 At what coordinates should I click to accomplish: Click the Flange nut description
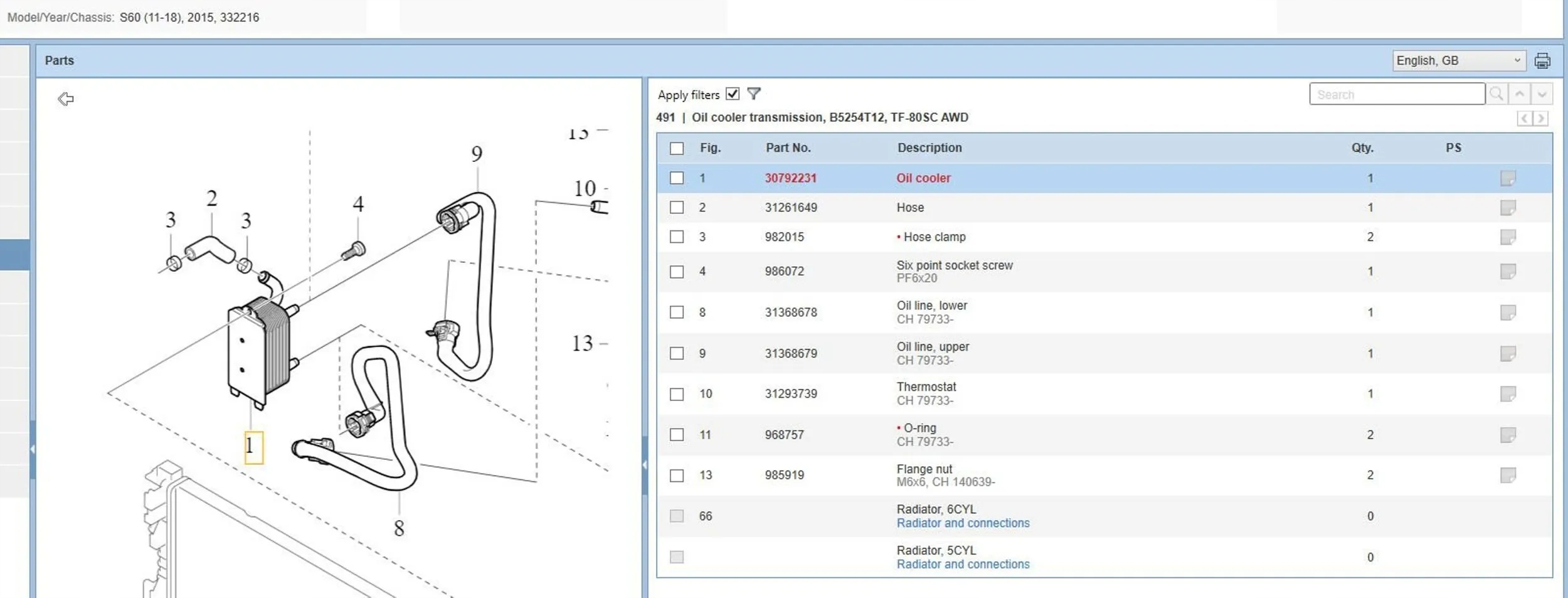click(x=924, y=469)
